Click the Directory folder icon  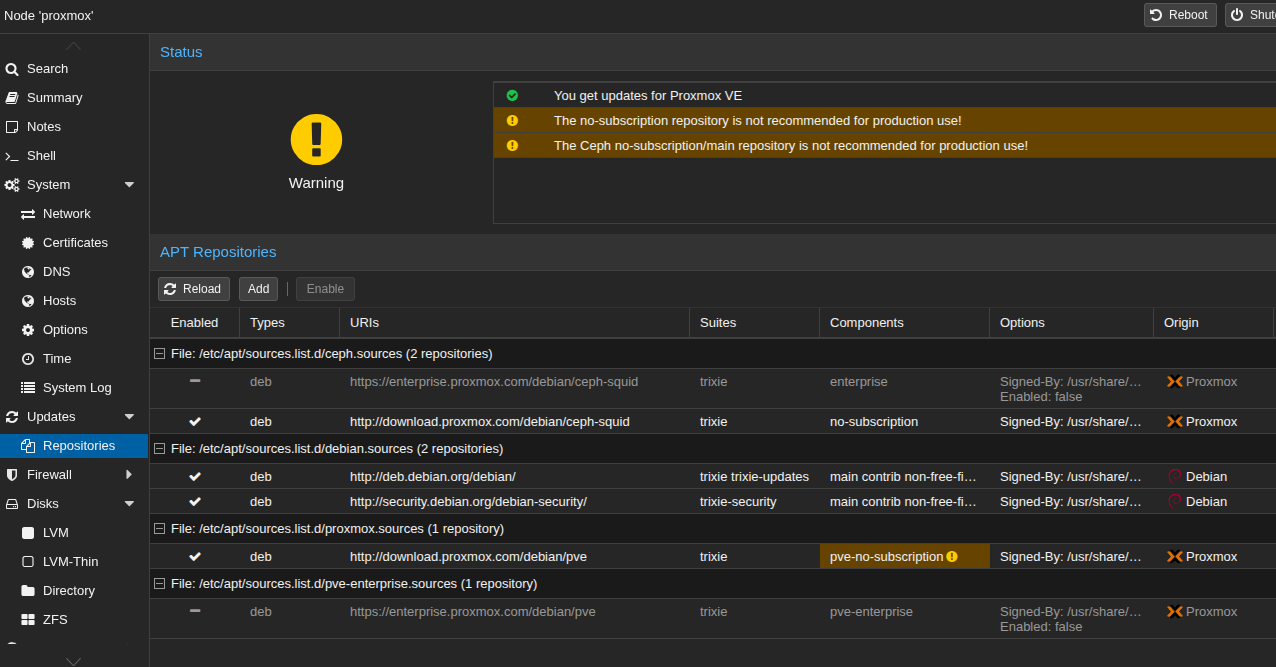28,591
